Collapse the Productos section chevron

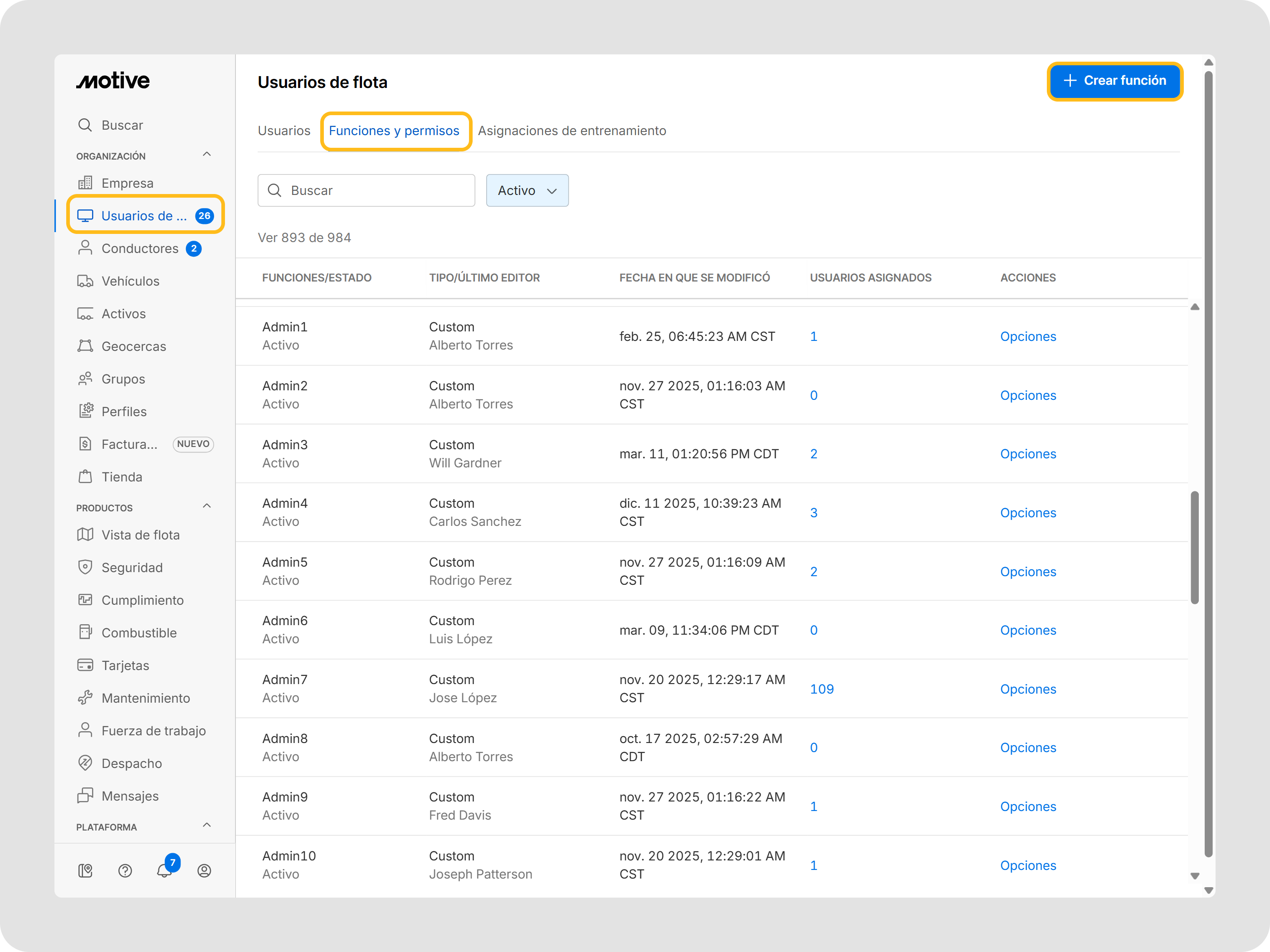[x=207, y=506]
